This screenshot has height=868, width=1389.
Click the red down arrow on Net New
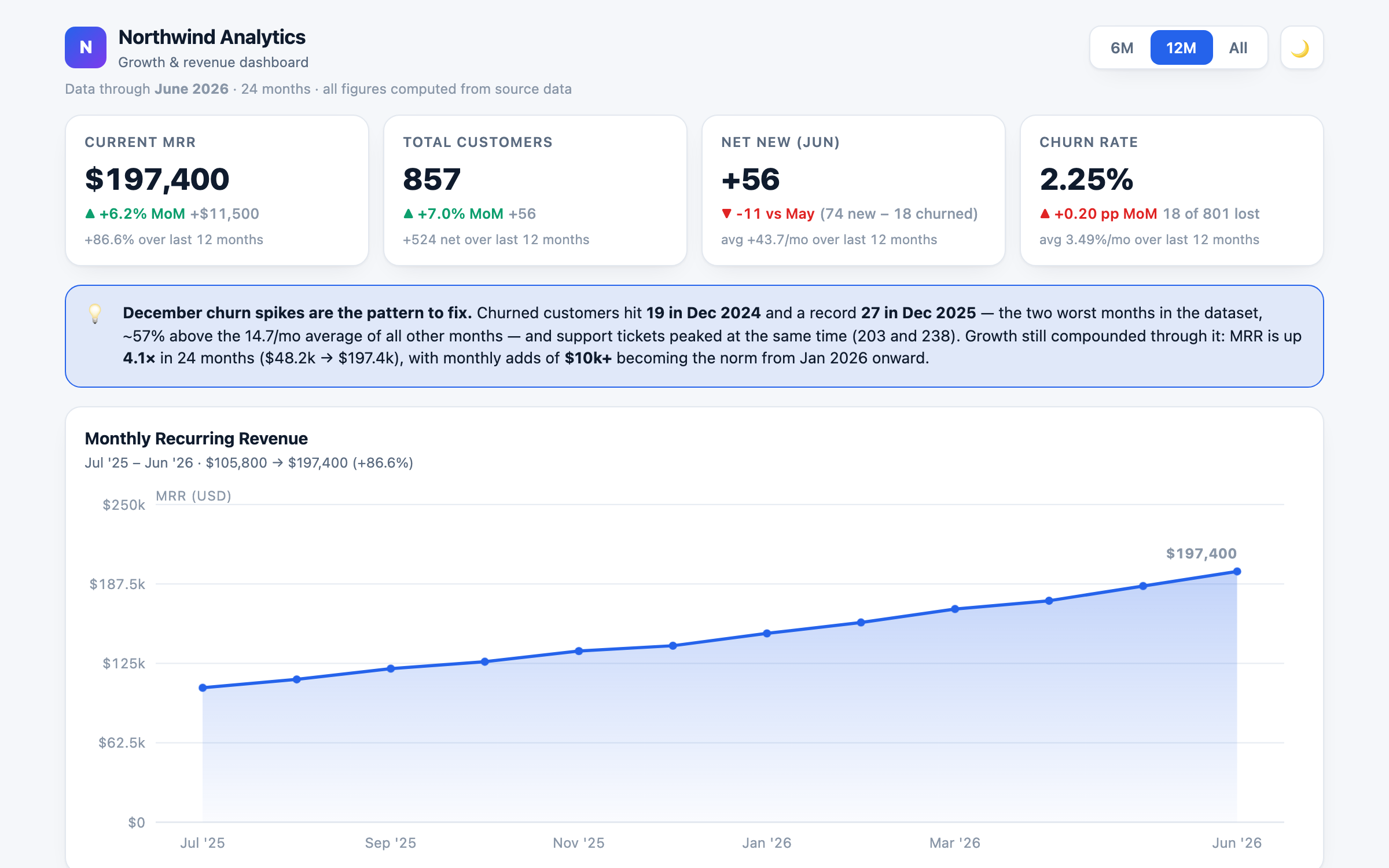click(726, 214)
